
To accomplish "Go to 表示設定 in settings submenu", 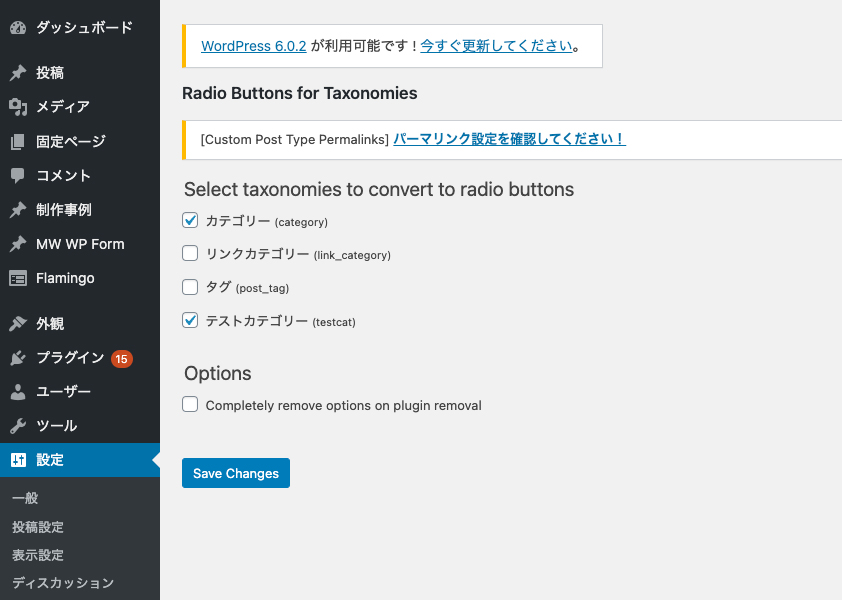I will coord(38,555).
